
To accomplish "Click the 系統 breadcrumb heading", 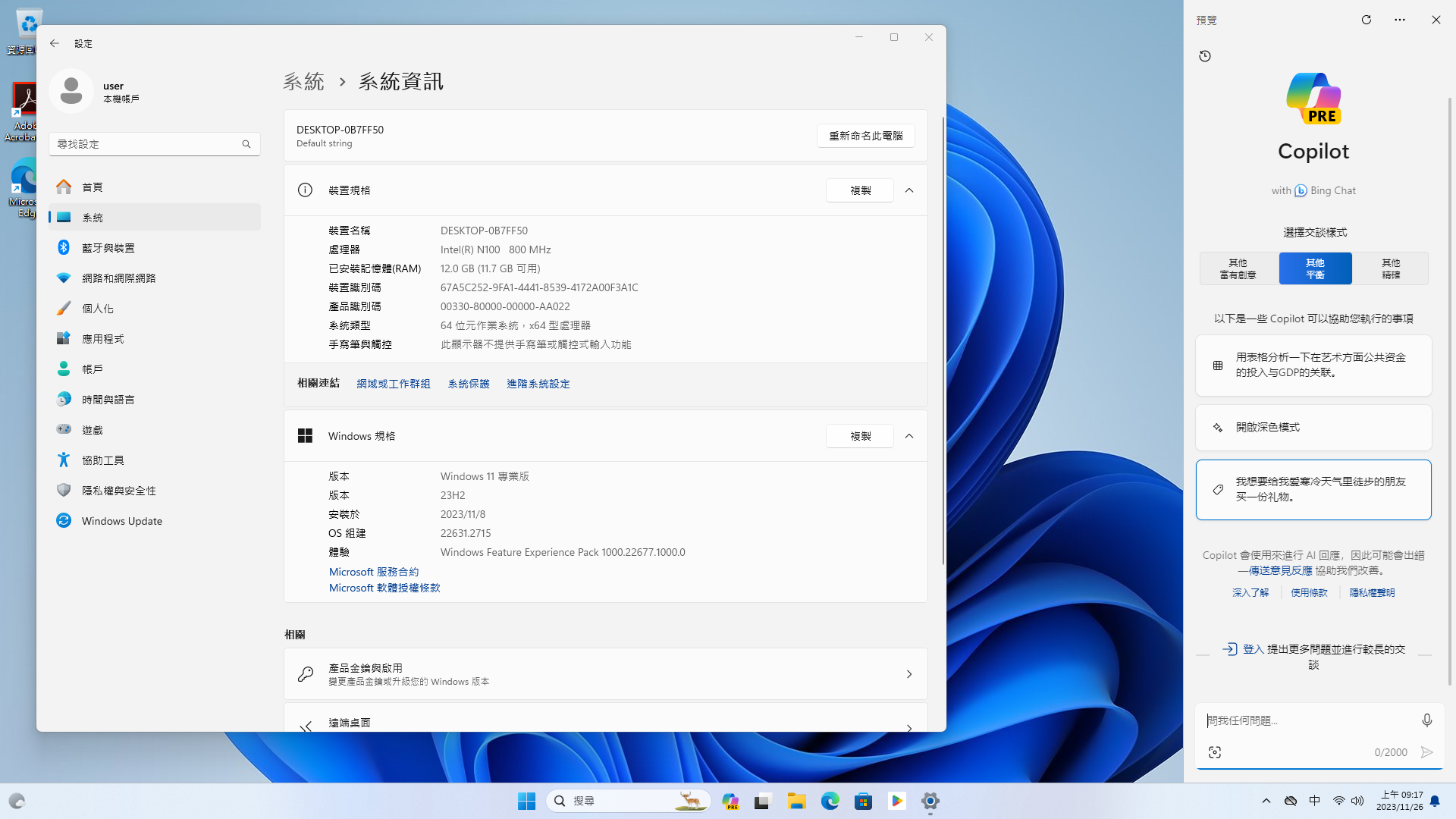I will (x=303, y=82).
